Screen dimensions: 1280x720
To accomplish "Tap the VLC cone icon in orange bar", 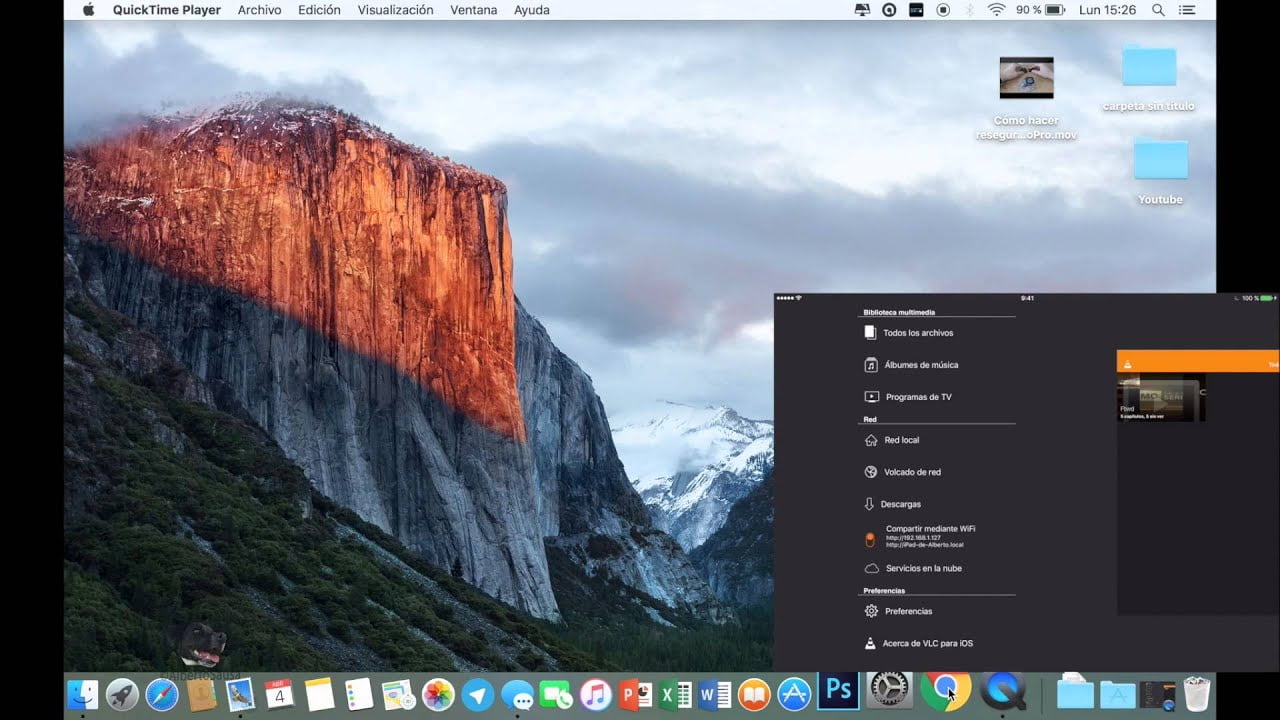I will point(1128,365).
